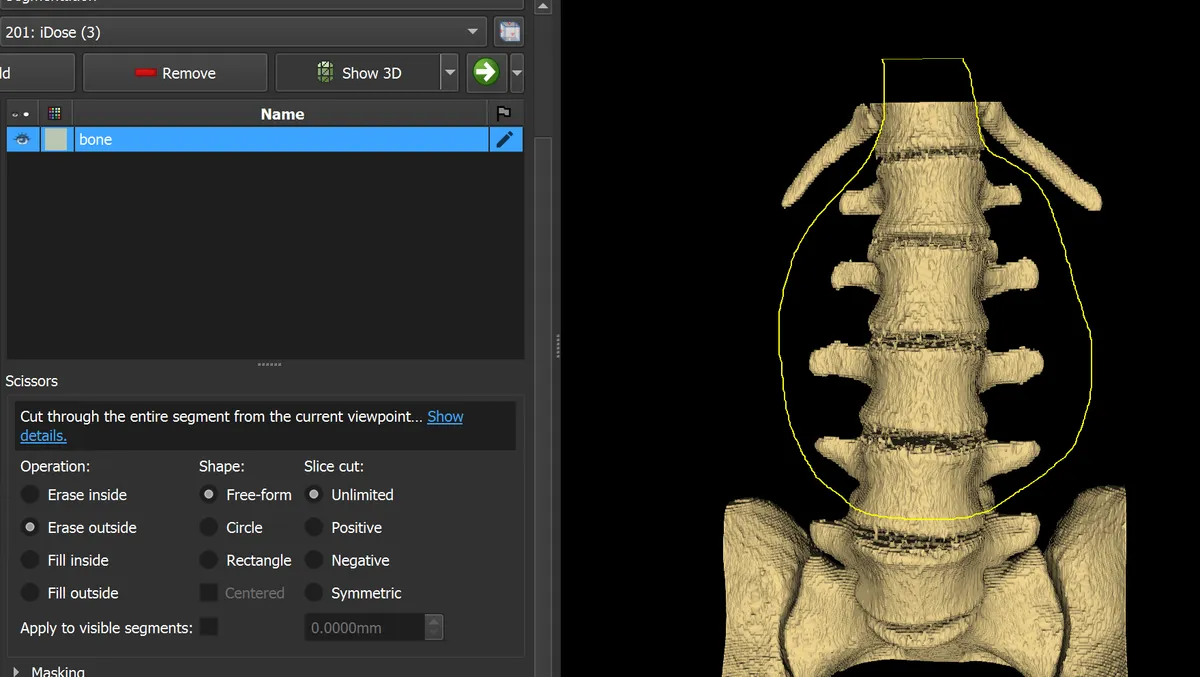1200x677 pixels.
Task: Click the visibility column header icon
Action: coord(20,114)
